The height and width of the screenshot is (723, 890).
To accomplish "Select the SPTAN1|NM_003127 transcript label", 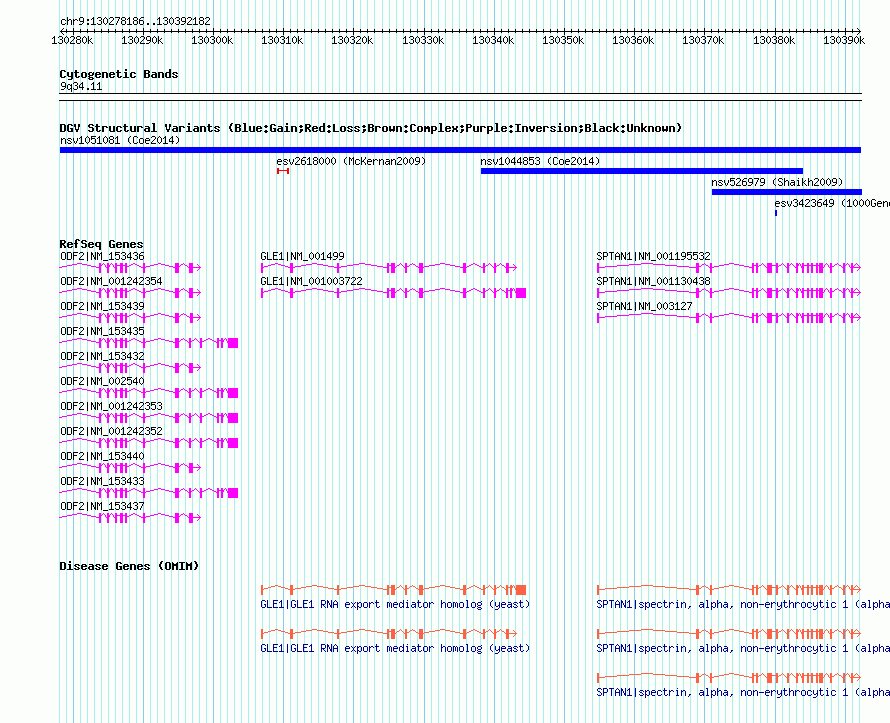I will [x=644, y=306].
